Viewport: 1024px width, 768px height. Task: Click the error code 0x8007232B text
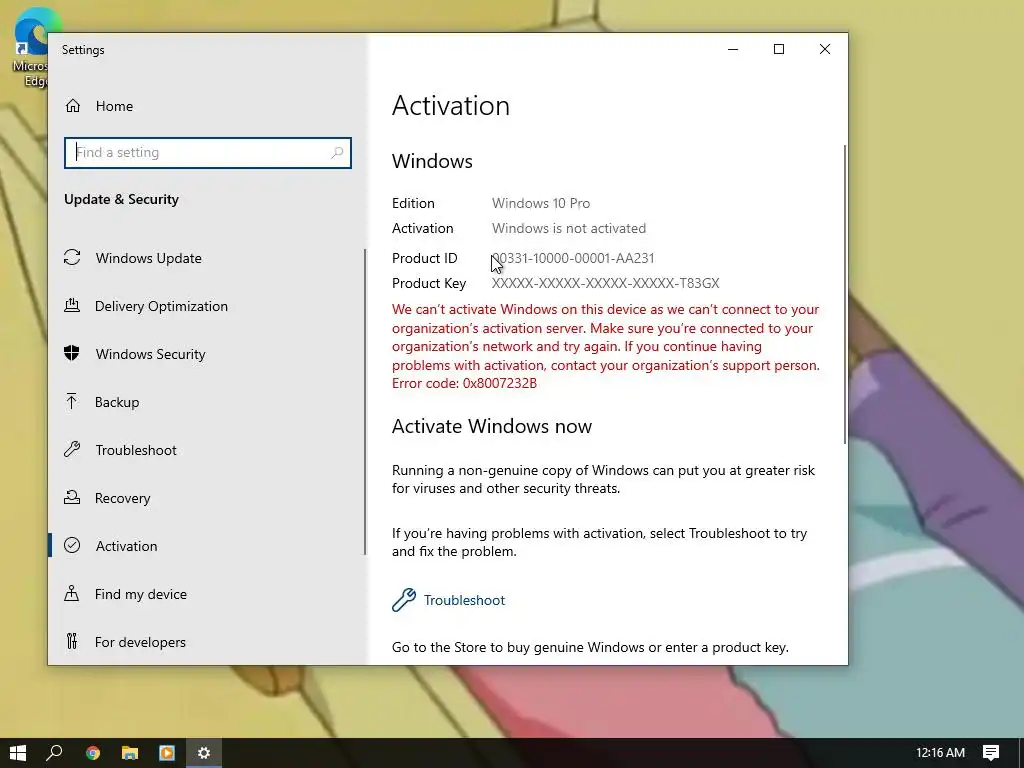pos(464,383)
